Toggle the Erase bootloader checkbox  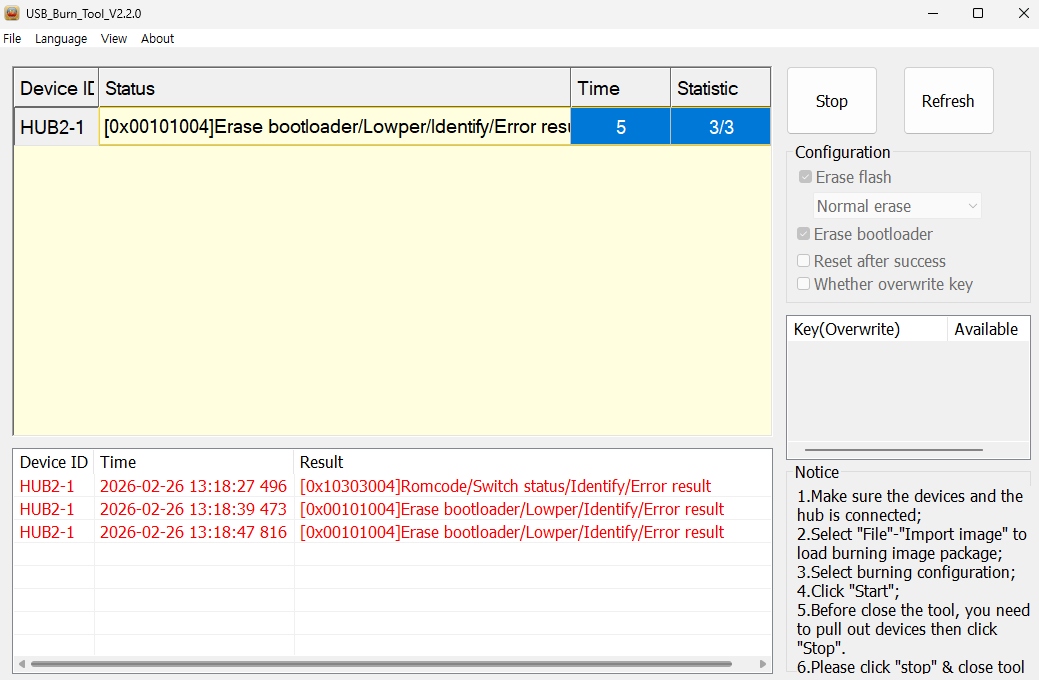804,234
